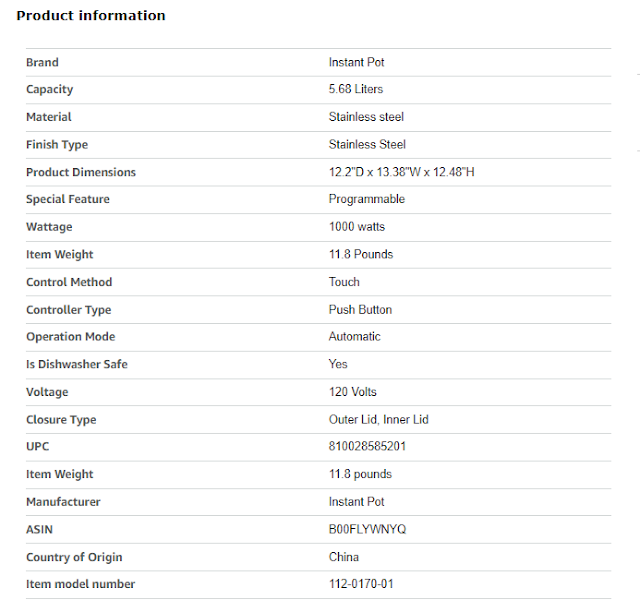This screenshot has width=640, height=600.
Task: Click the Is Dishwasher Safe label
Action: 77,364
